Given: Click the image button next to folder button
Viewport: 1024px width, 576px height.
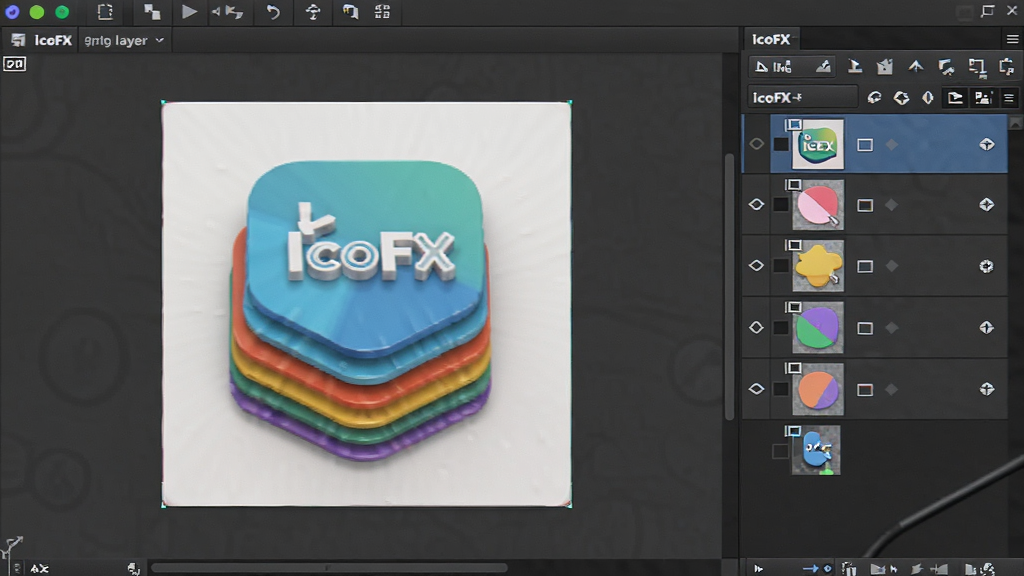Looking at the screenshot, I should point(983,98).
